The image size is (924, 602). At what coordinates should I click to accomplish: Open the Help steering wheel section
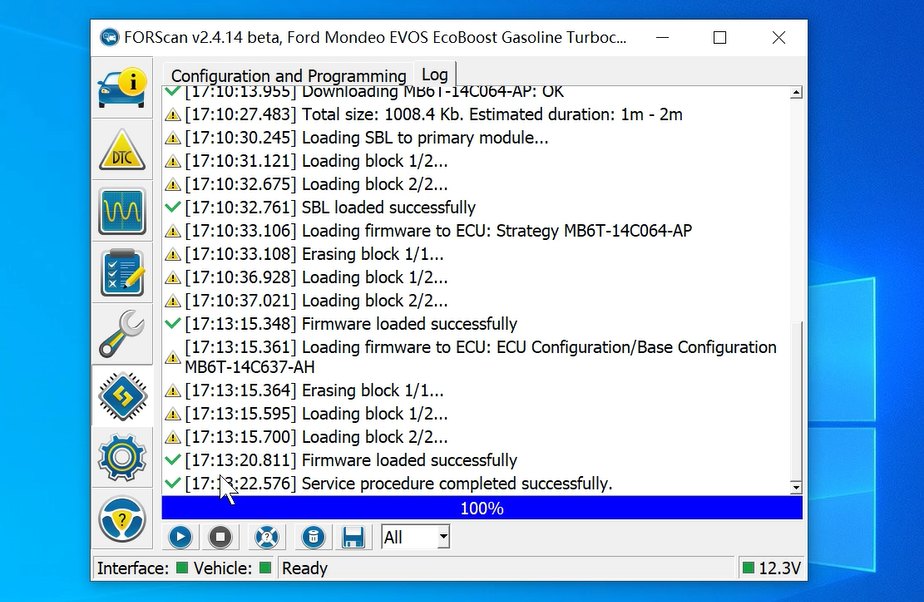tap(121, 520)
